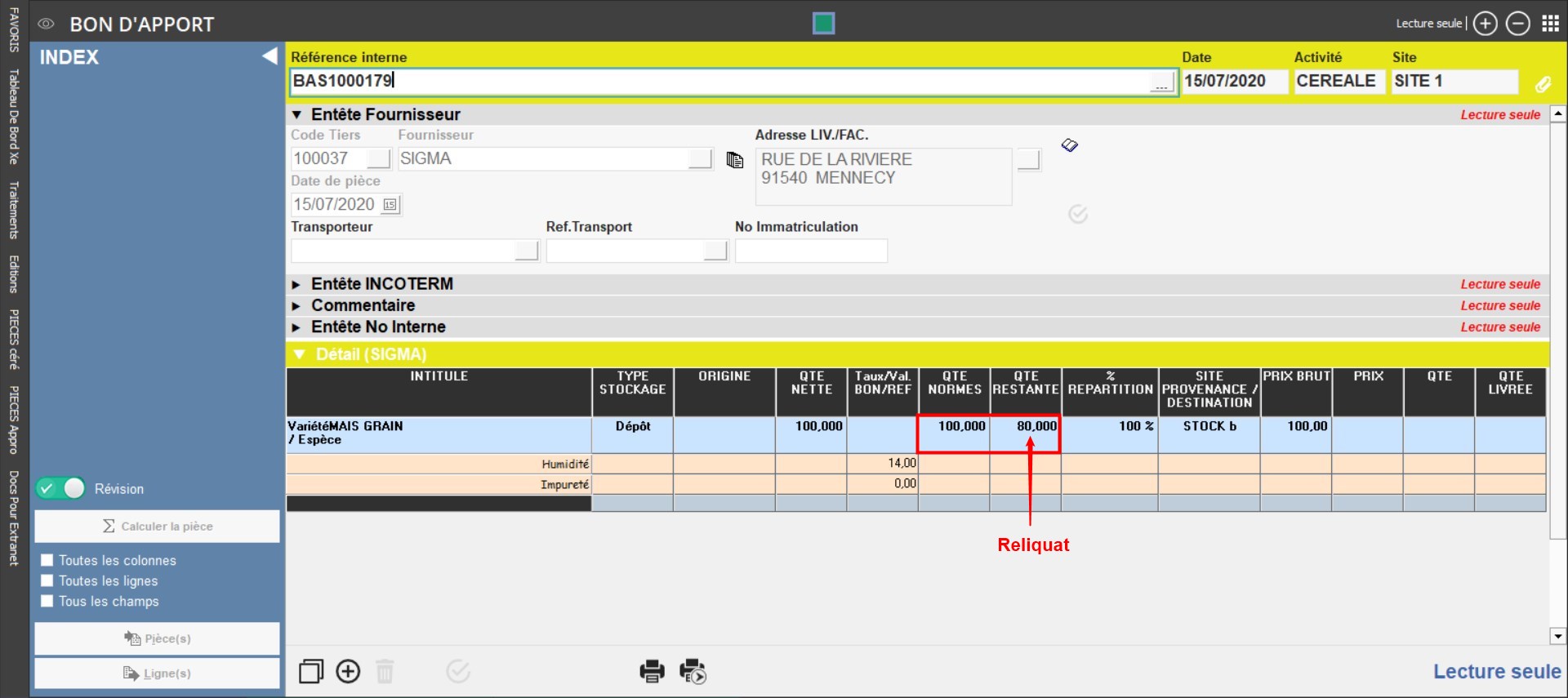Click the duplicate document icon
Viewport: 1568px width, 698px height.
click(x=311, y=671)
